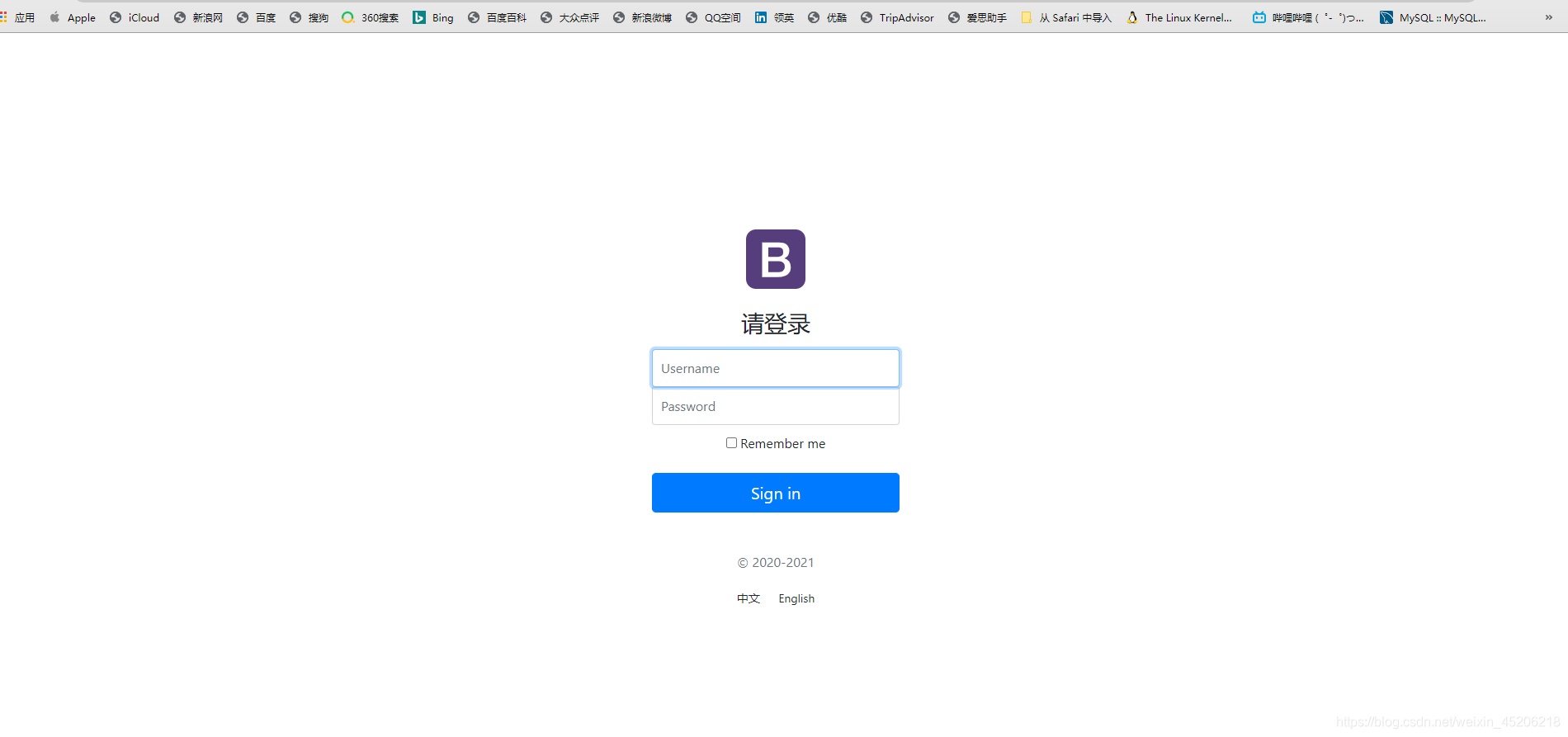Screen dimensions: 1568x737
Task: Open the 百度 bookmark icon
Action: point(243,17)
